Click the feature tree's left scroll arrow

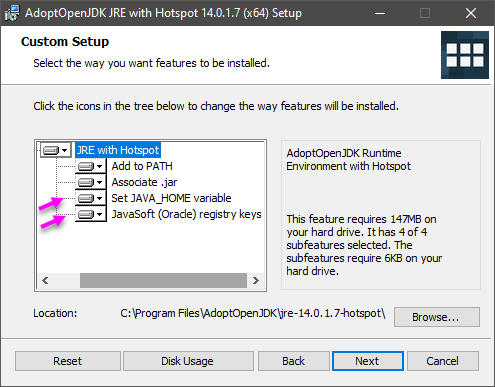pos(45,281)
